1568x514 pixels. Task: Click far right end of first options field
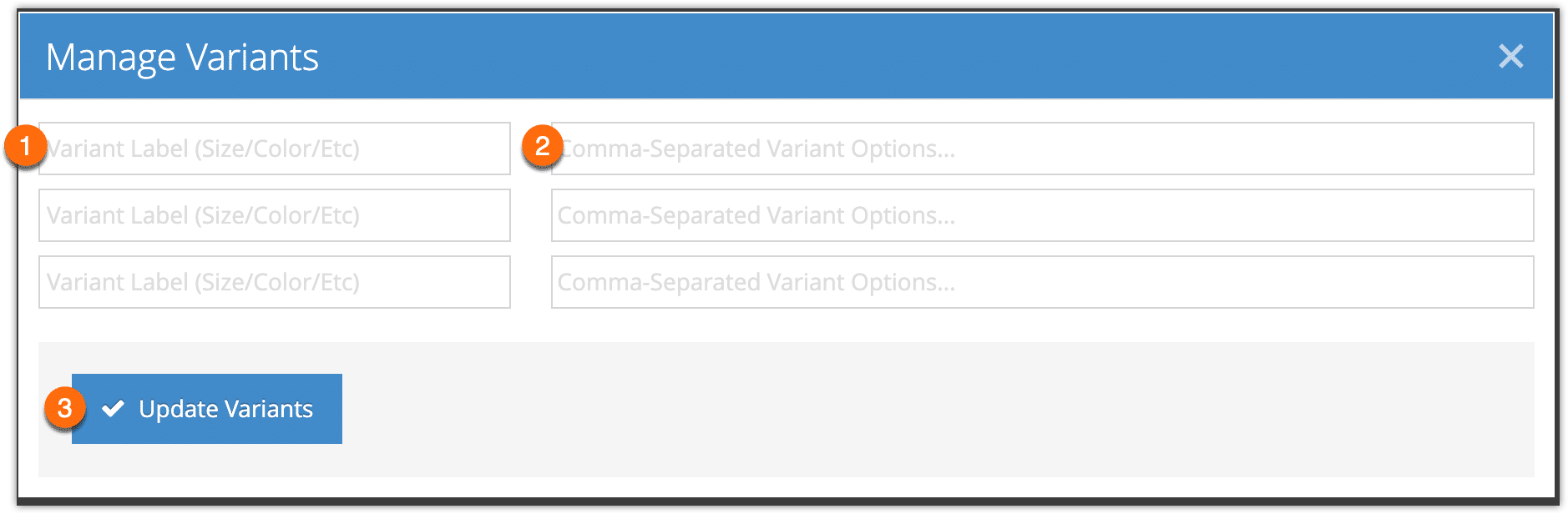point(1503,149)
